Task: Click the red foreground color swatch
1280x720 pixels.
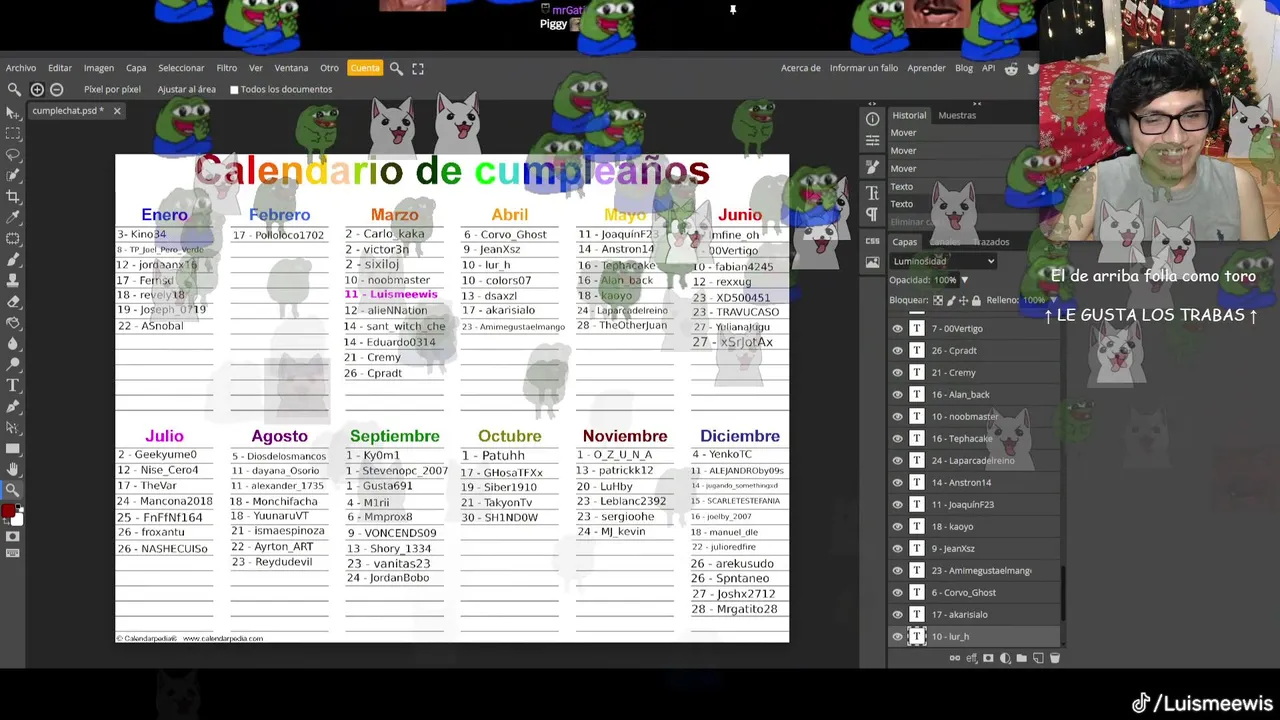Action: click(9, 511)
